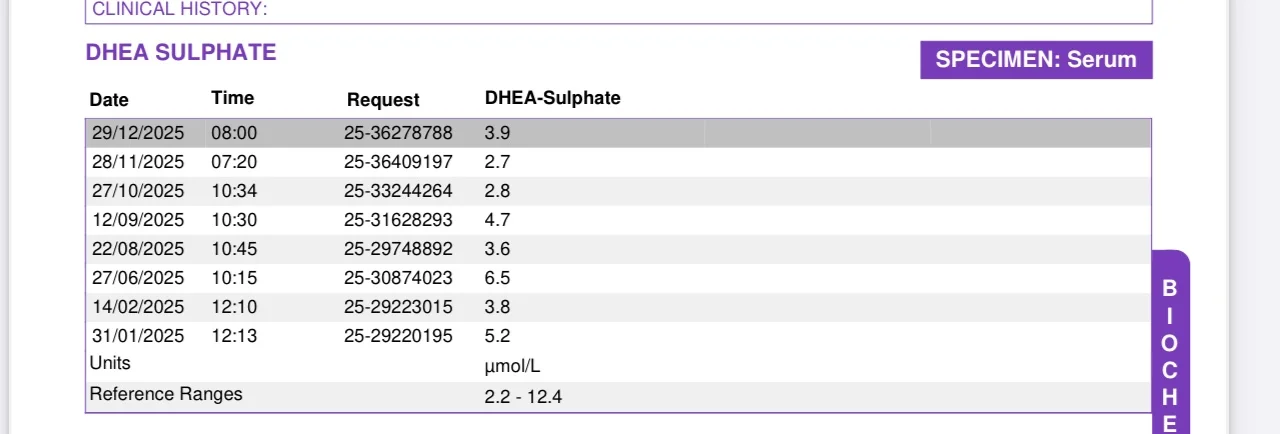Viewport: 1280px width, 434px height.
Task: Select the 14/02/2025 date cell
Action: [138, 307]
